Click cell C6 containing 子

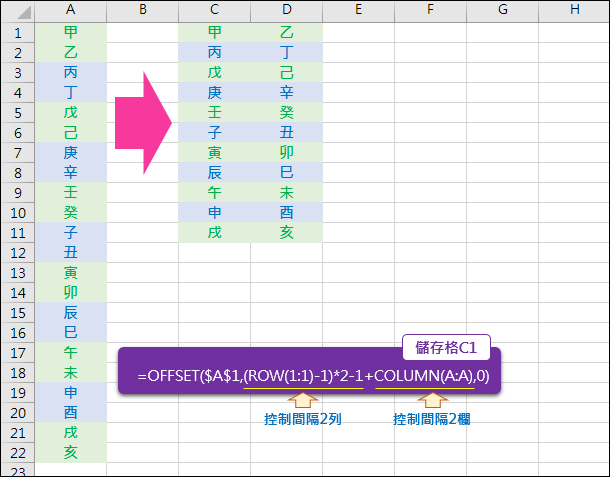click(x=214, y=132)
